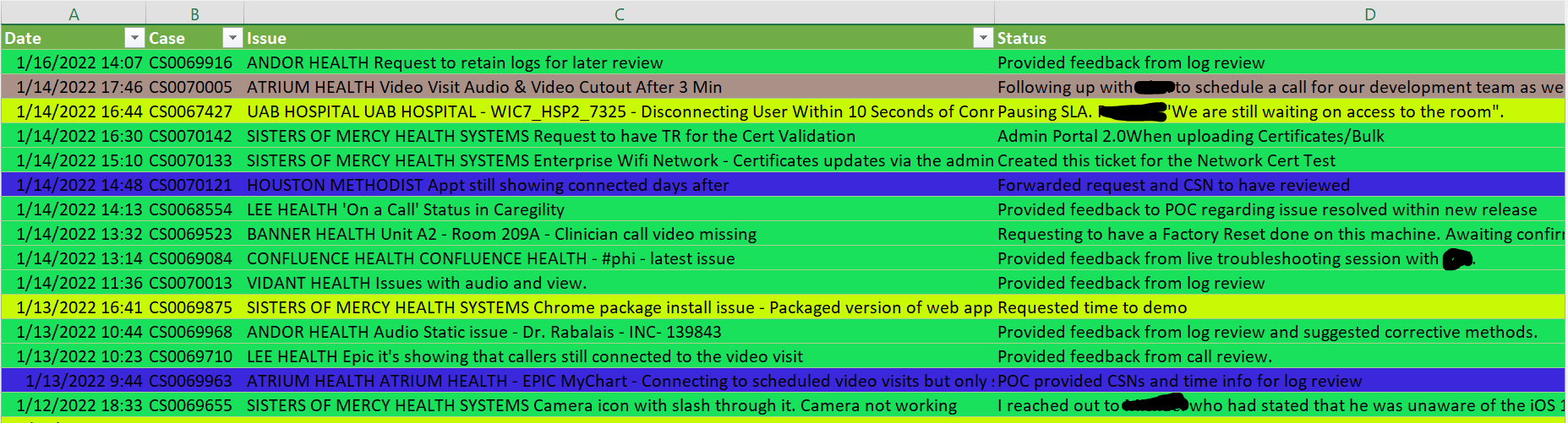Click status 'Admin Portal 2.0When uploading Certificates/Bulk'
This screenshot has height=423, width=1568.
point(1280,136)
